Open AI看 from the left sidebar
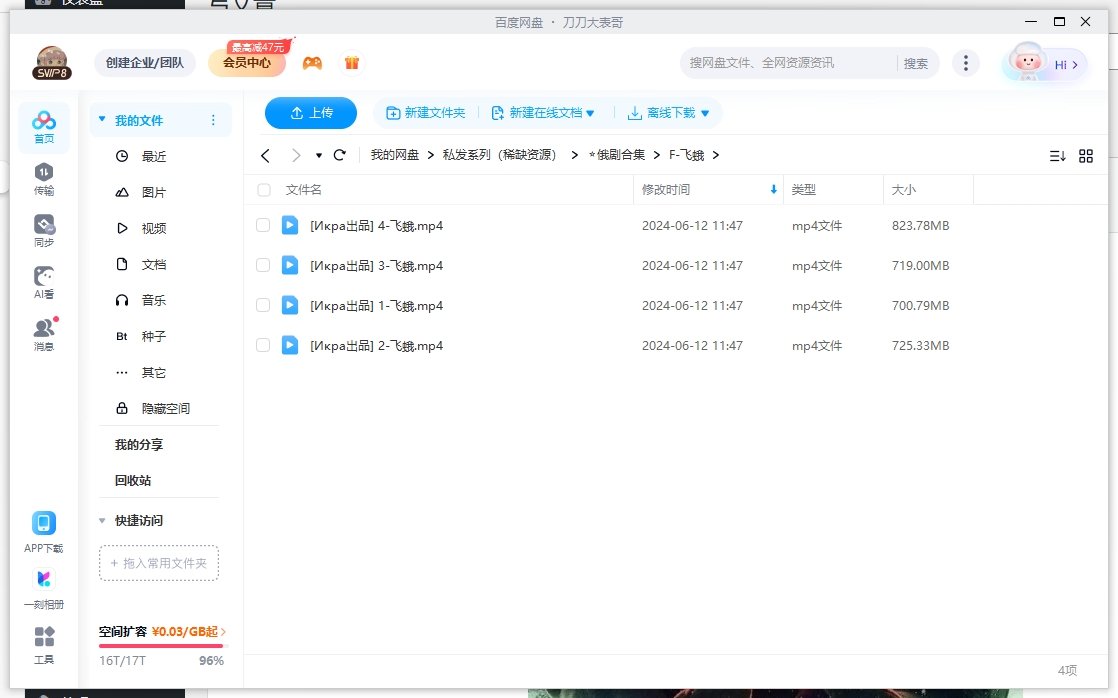 43,279
